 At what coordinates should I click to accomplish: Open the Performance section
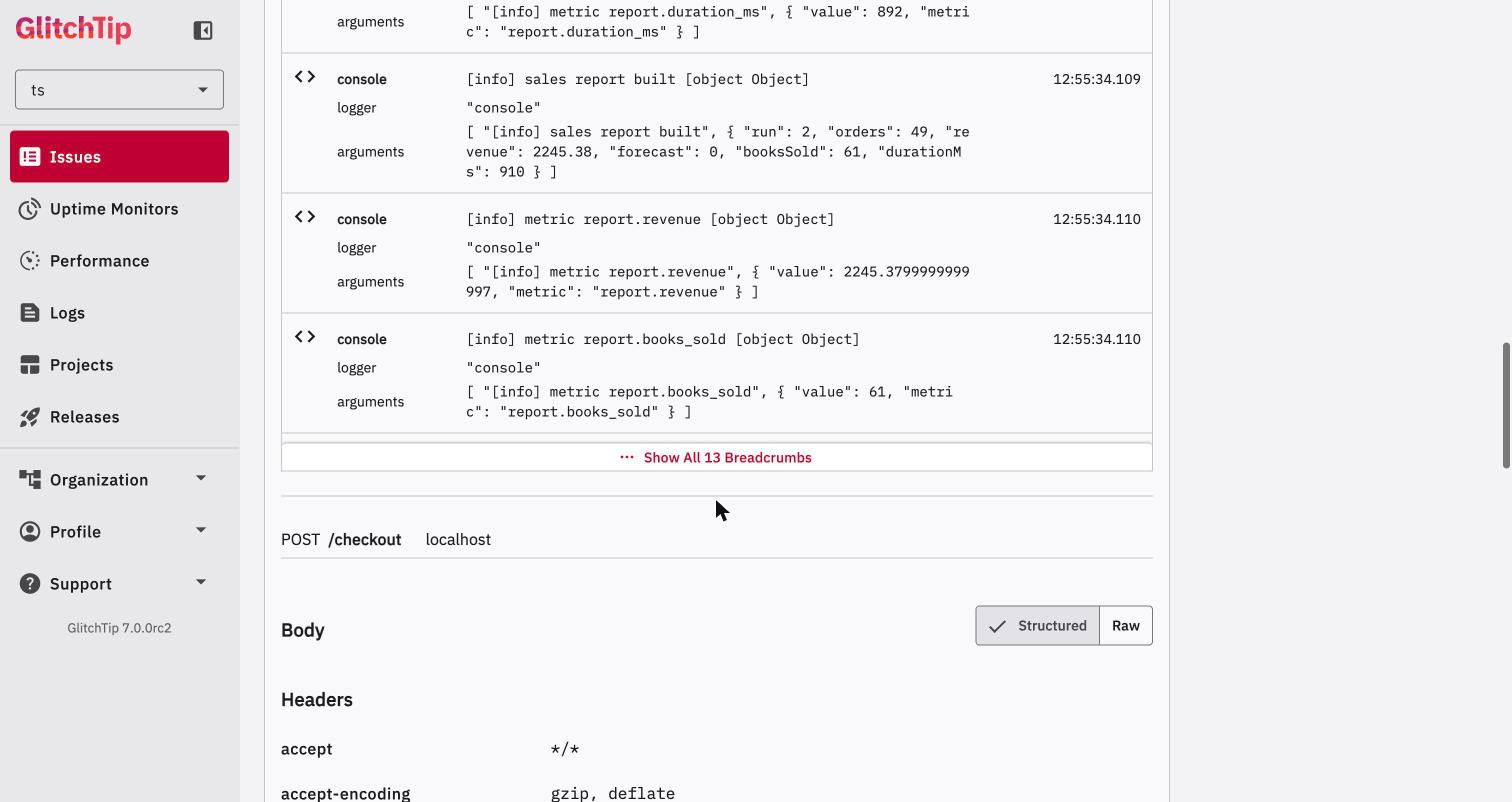tap(119, 261)
